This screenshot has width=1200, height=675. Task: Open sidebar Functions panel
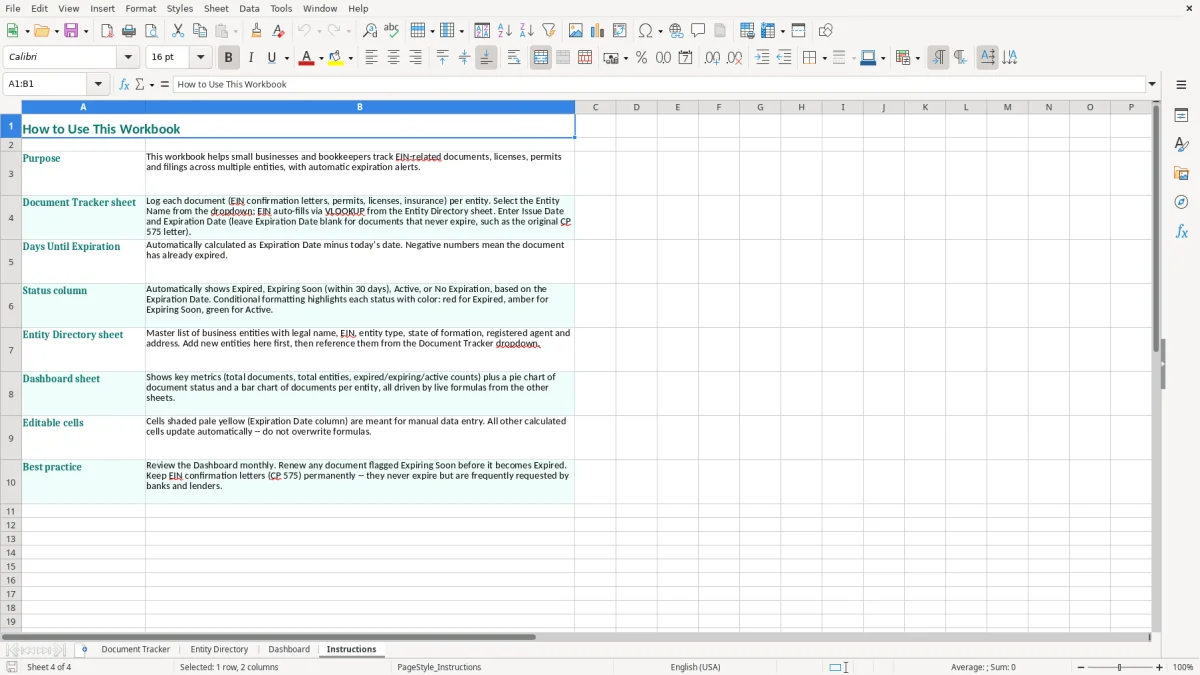[1181, 231]
